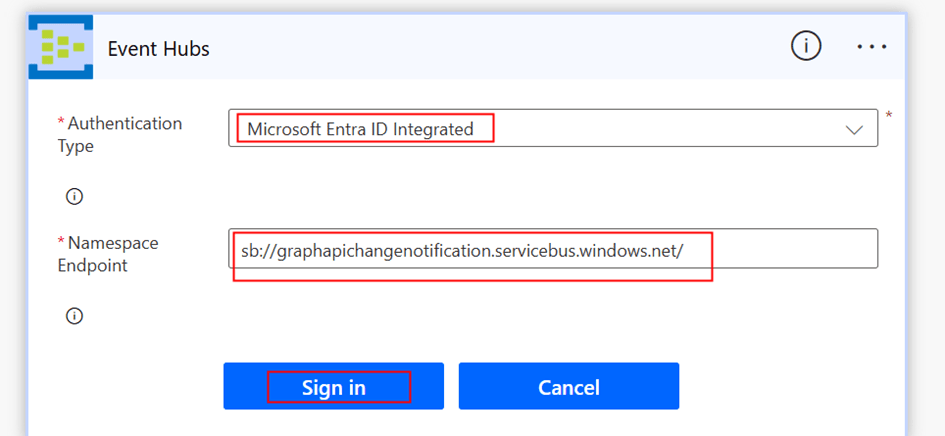
Task: Click the asterisk before Namespace Endpoint label
Action: pyautogui.click(x=60, y=243)
